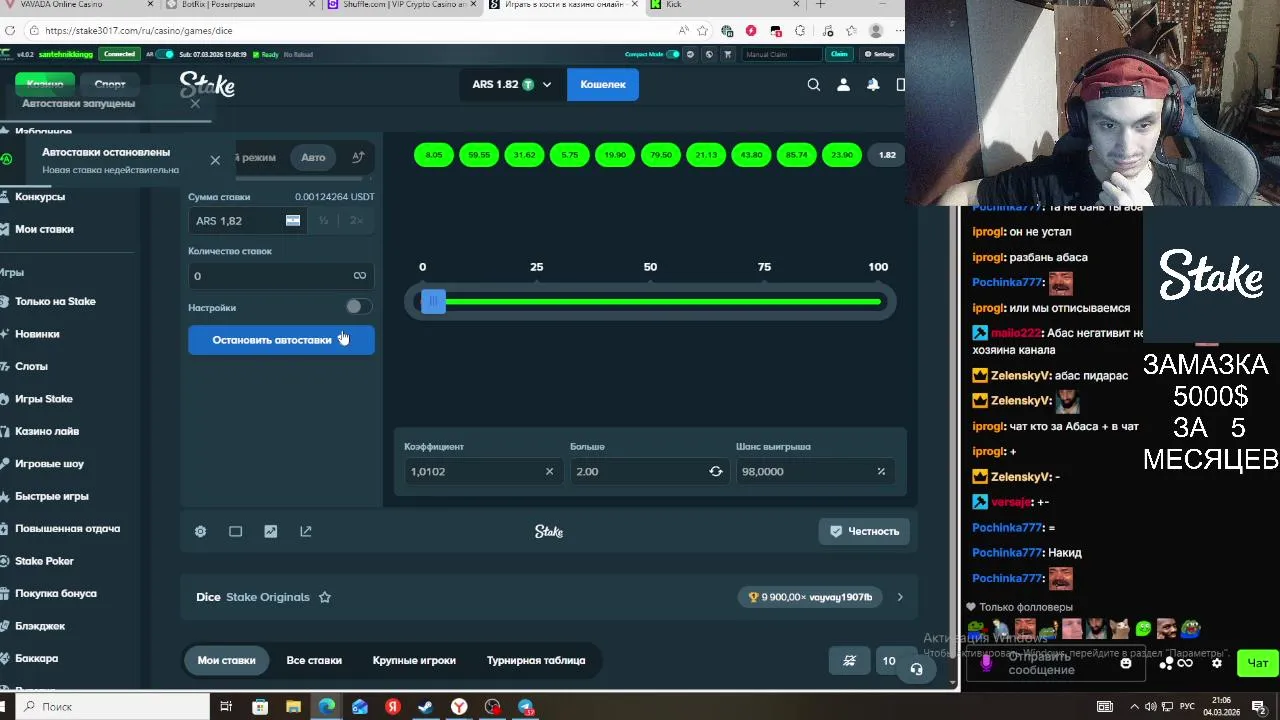Expand the 9 900,00× vayvay1907fb record arrow
This screenshot has width=1280, height=720.
tap(900, 597)
